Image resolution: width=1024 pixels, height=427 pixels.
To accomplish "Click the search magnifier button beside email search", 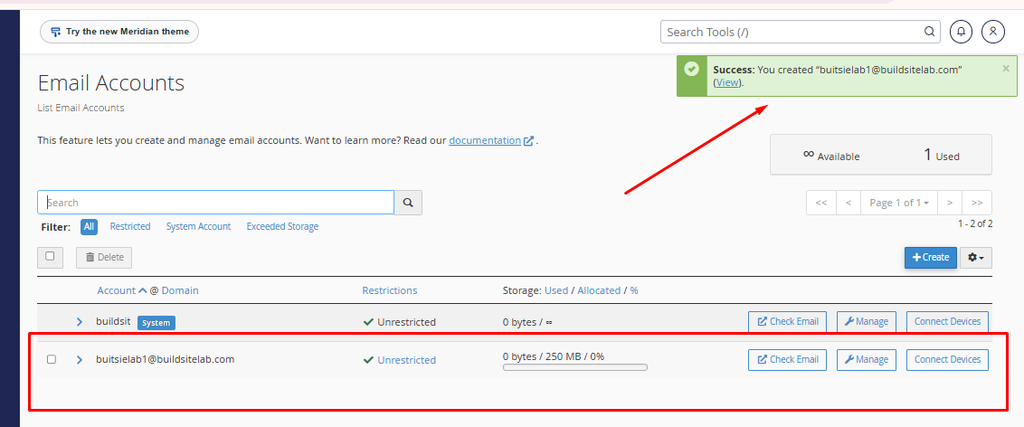I will pos(408,202).
